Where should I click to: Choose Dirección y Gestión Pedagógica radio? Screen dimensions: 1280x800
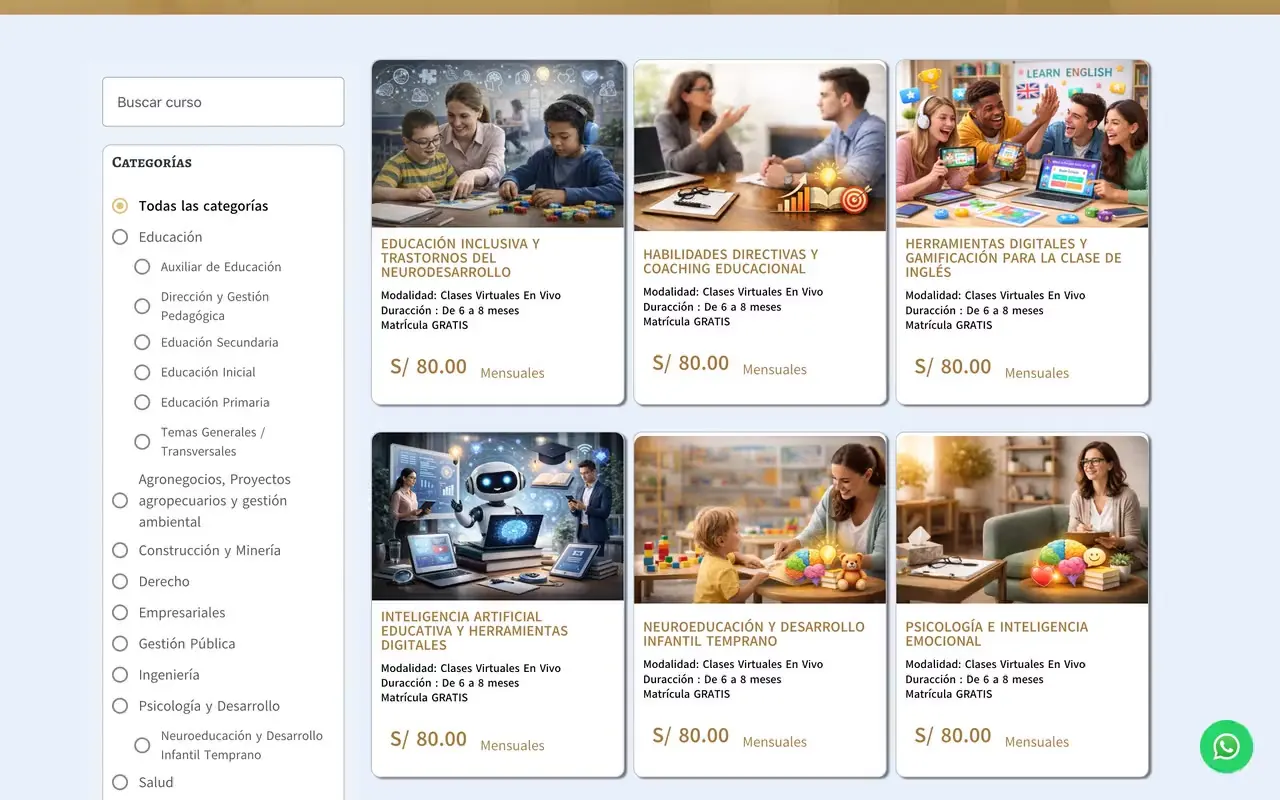[142, 306]
